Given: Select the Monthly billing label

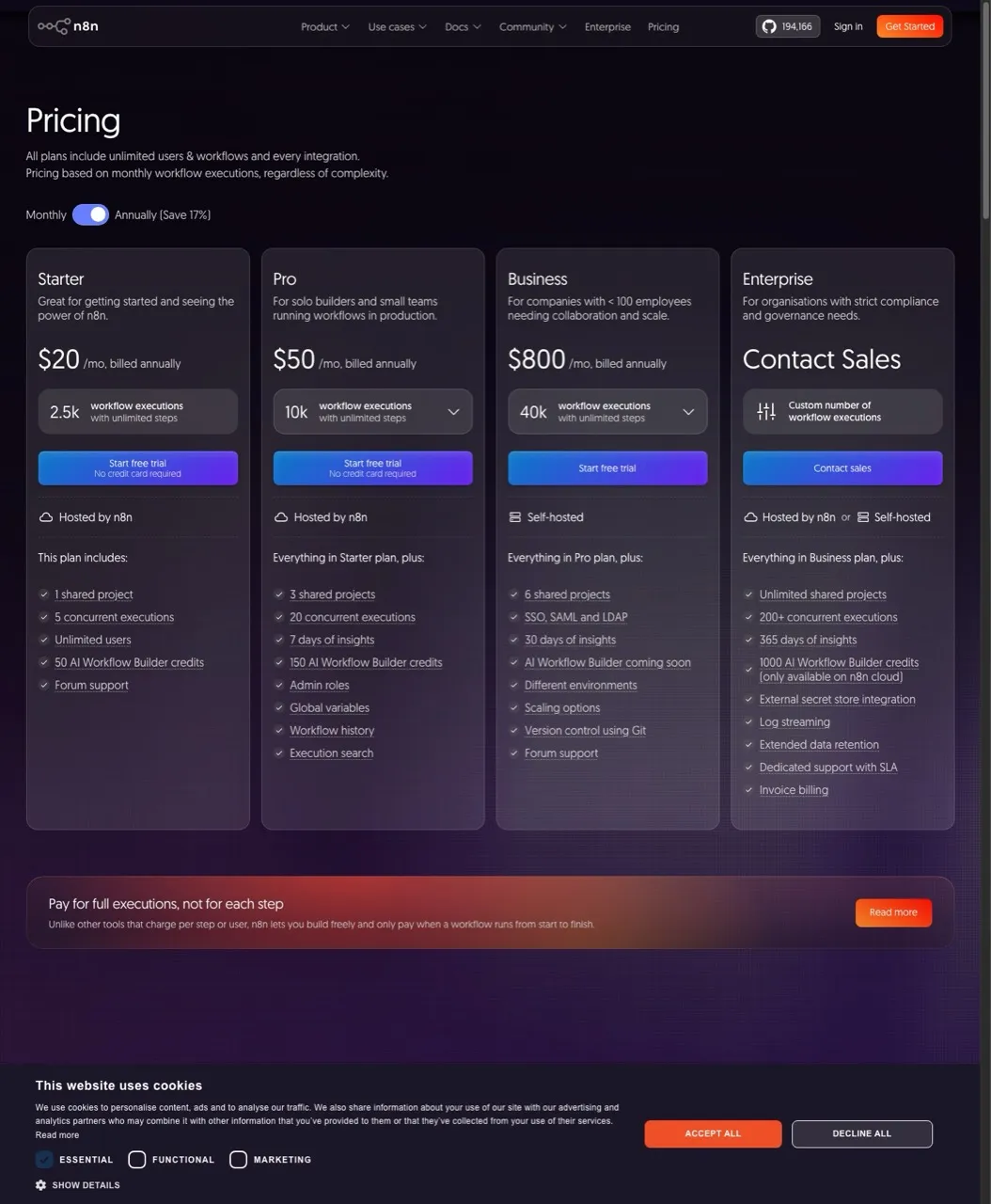Looking at the screenshot, I should 46,215.
